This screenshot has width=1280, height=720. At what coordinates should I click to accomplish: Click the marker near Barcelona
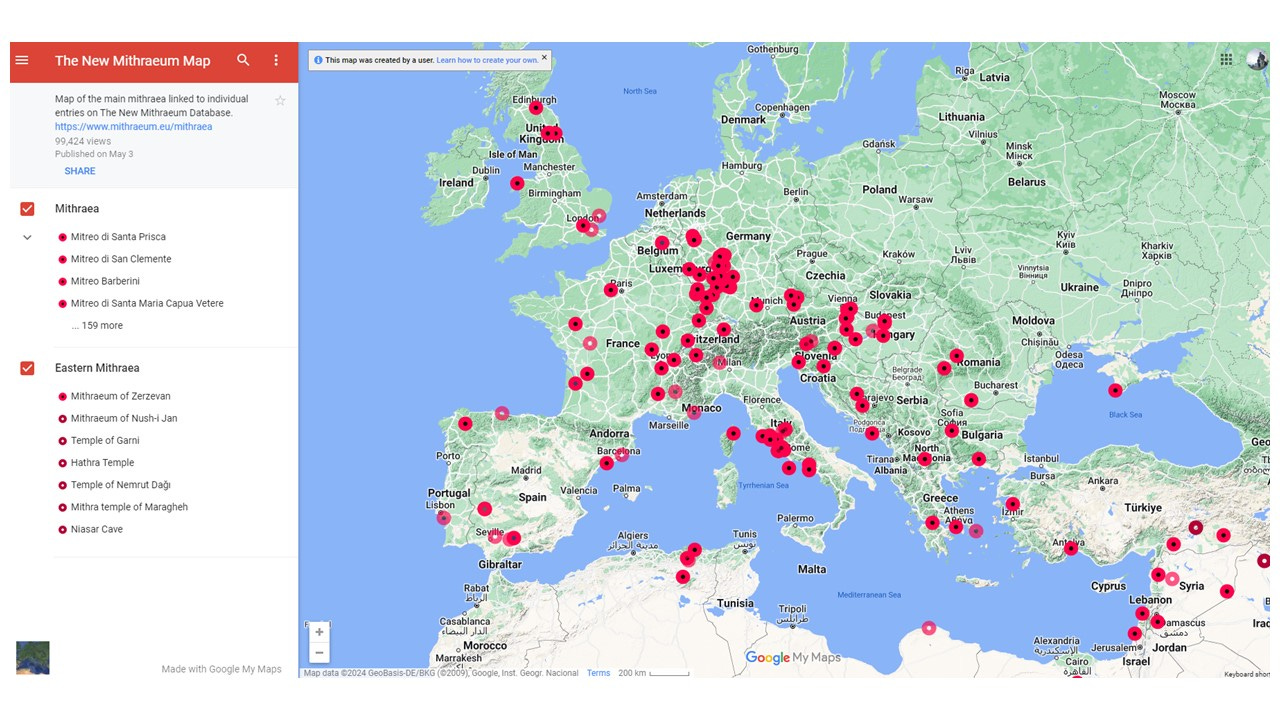(x=622, y=455)
